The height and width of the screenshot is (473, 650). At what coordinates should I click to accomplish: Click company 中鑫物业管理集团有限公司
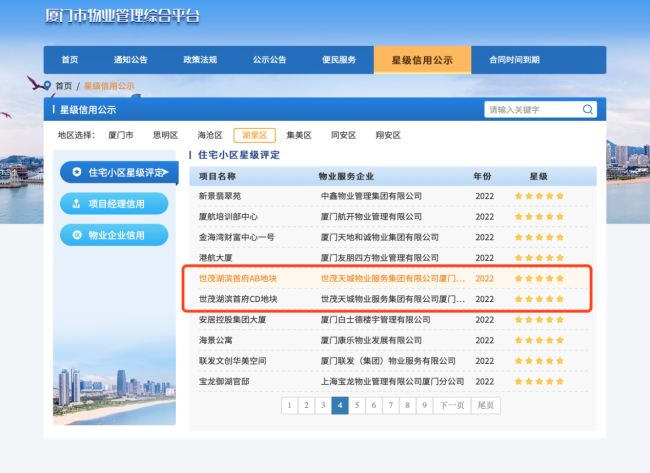point(371,196)
